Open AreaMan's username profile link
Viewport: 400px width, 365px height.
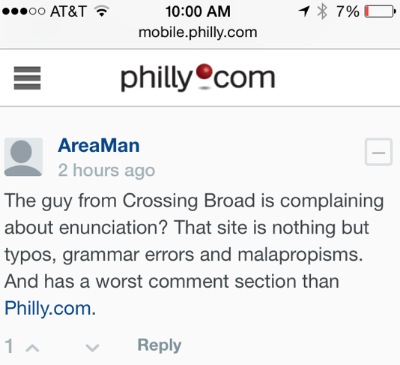(x=99, y=146)
